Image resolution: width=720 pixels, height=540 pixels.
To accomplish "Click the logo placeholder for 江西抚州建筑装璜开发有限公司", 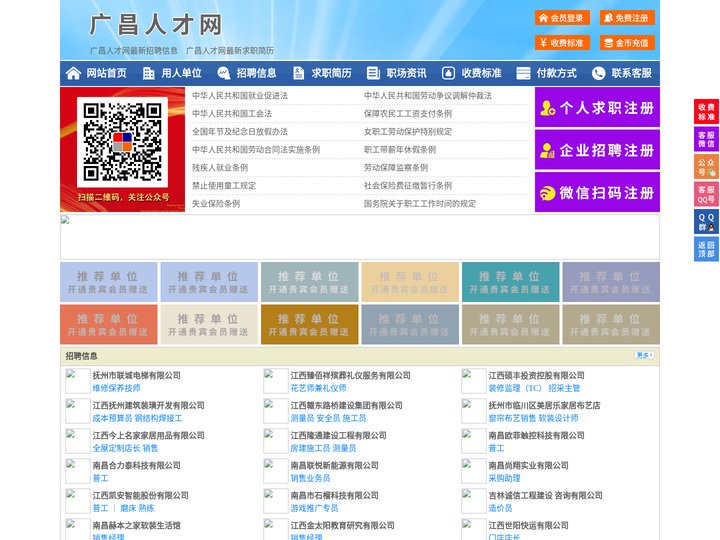I will coord(77,411).
